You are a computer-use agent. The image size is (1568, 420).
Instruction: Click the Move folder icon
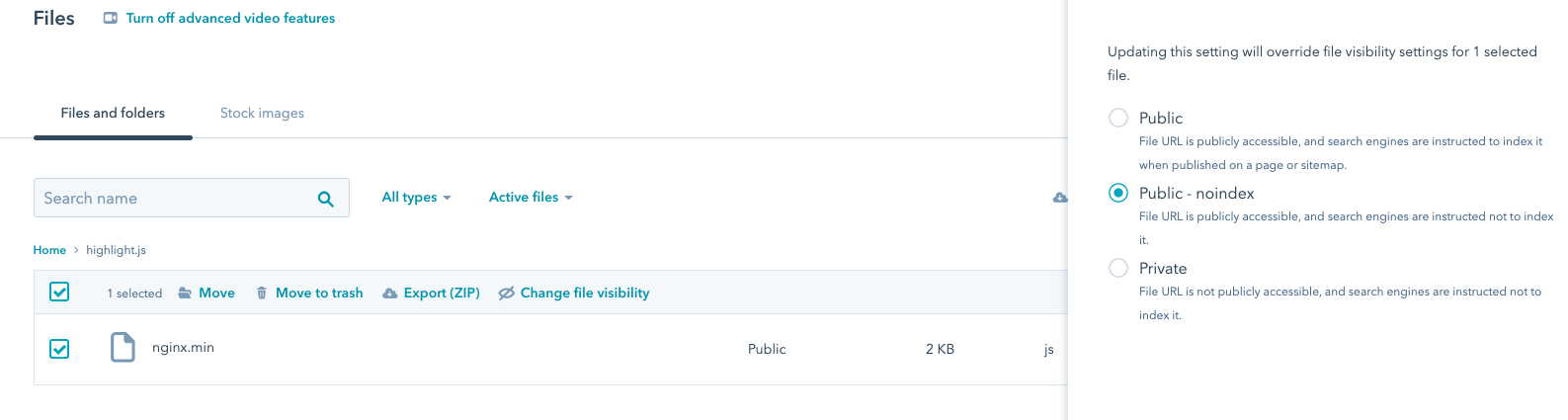185,293
